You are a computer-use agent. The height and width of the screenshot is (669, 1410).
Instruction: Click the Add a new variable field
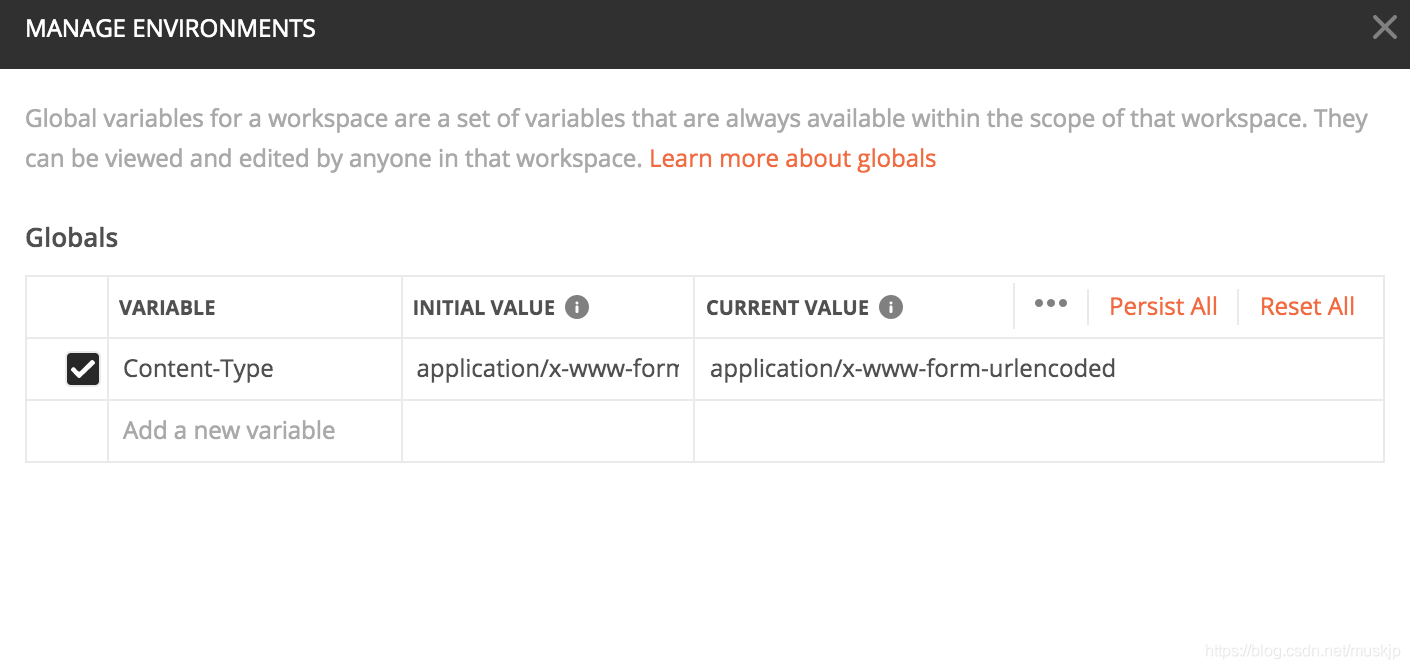[255, 431]
